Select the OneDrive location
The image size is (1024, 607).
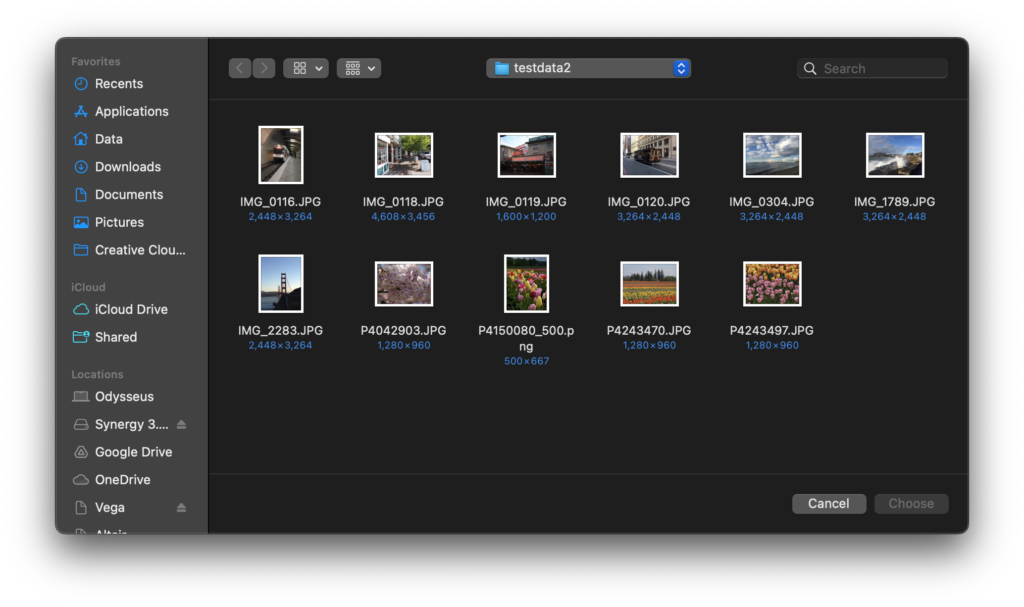[x=122, y=480]
